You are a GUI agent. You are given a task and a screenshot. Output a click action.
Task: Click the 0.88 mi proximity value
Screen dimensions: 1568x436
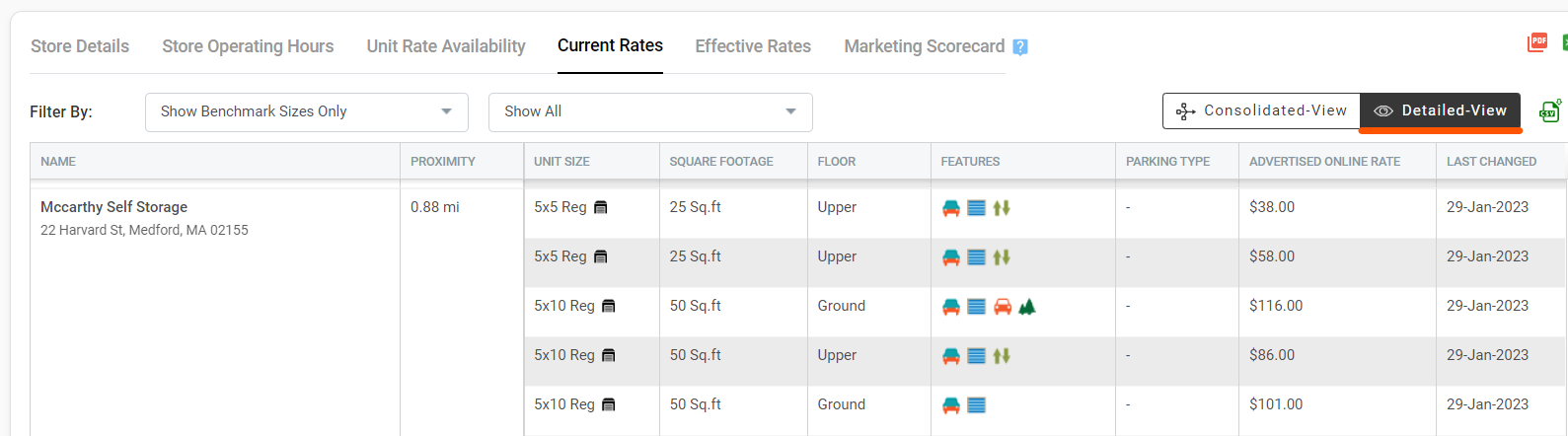click(435, 207)
